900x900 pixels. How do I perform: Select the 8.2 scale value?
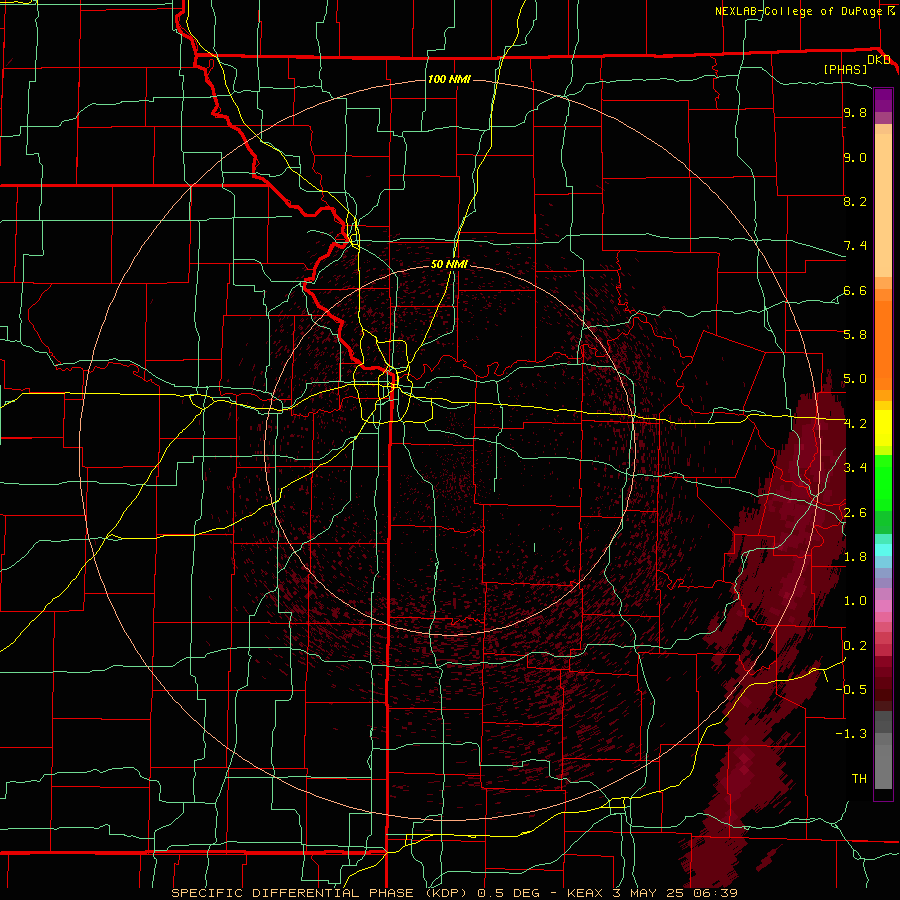click(855, 201)
